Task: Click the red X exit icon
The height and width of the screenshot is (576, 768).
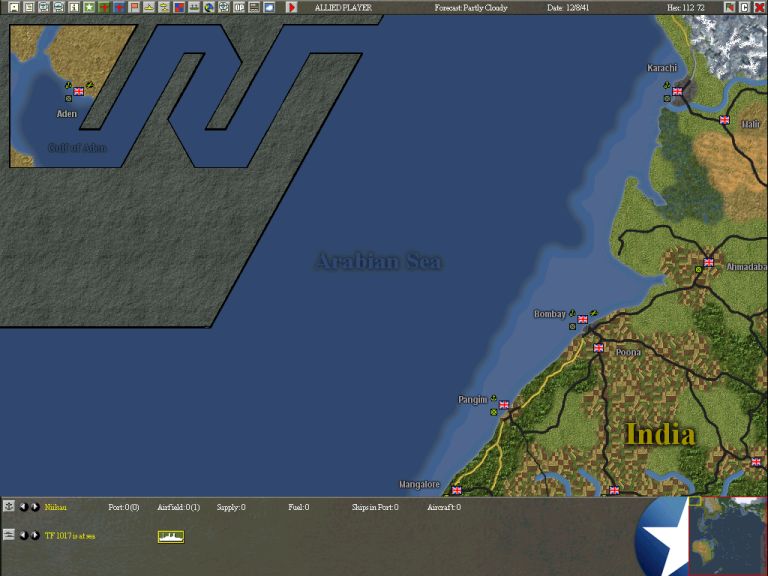Action: pos(759,7)
